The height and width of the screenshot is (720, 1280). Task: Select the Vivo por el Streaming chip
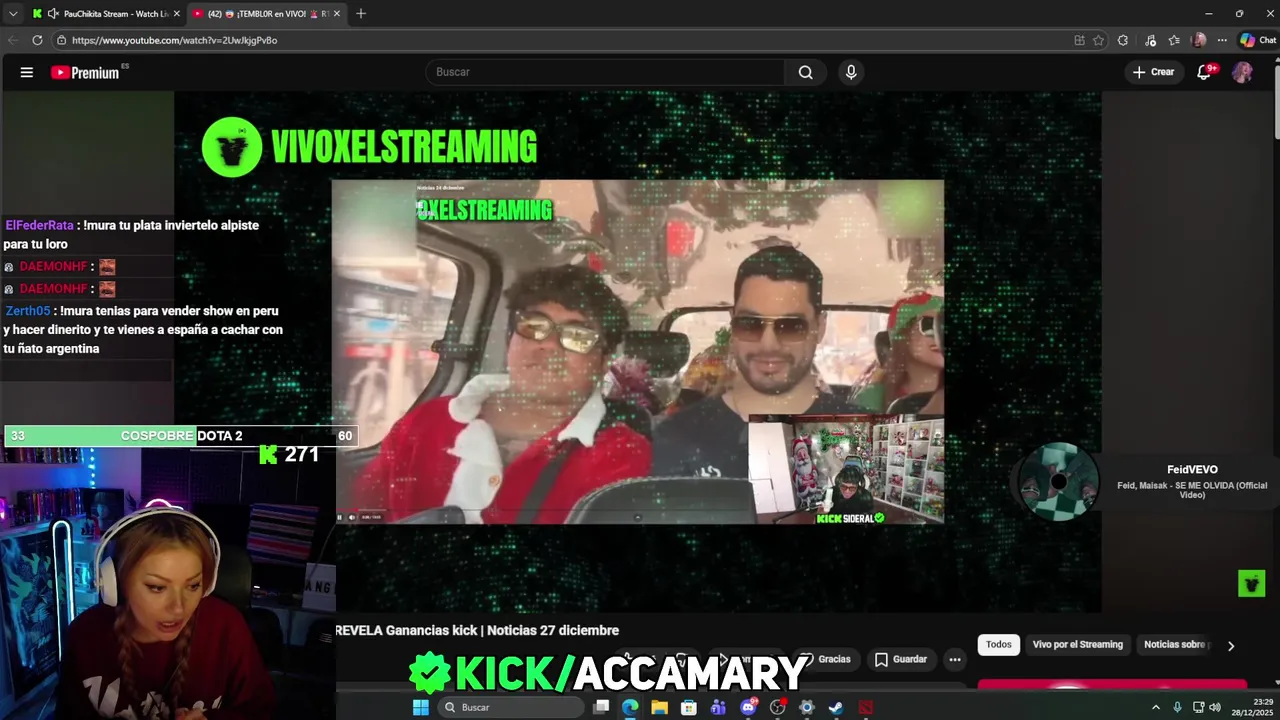coord(1078,645)
